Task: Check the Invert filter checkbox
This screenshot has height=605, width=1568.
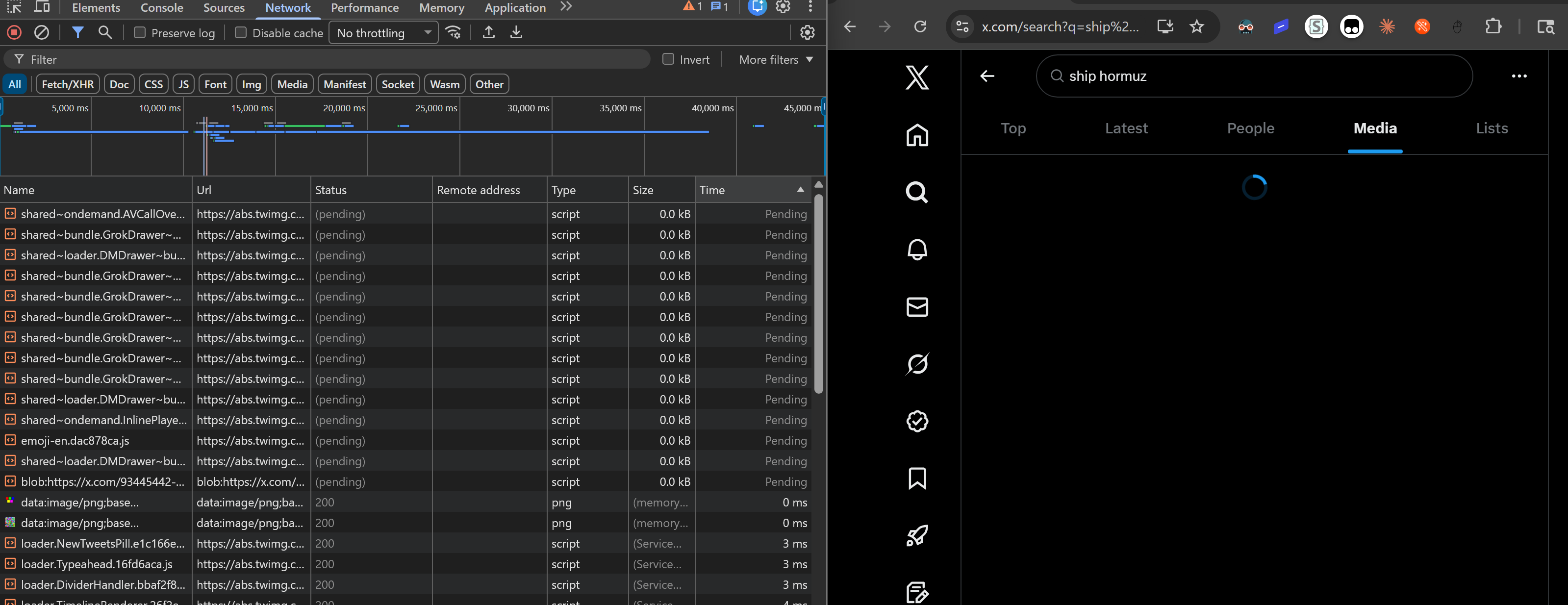Action: click(x=668, y=59)
